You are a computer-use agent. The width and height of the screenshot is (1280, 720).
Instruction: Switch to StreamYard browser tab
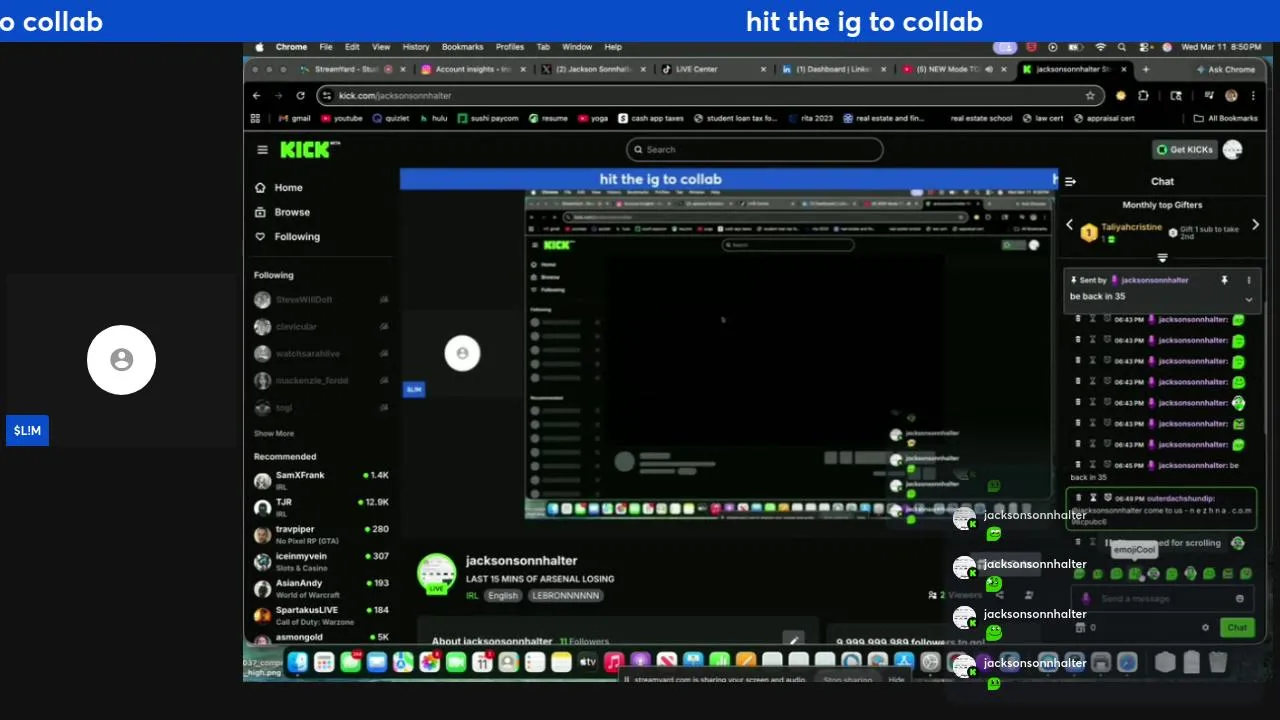coord(351,70)
